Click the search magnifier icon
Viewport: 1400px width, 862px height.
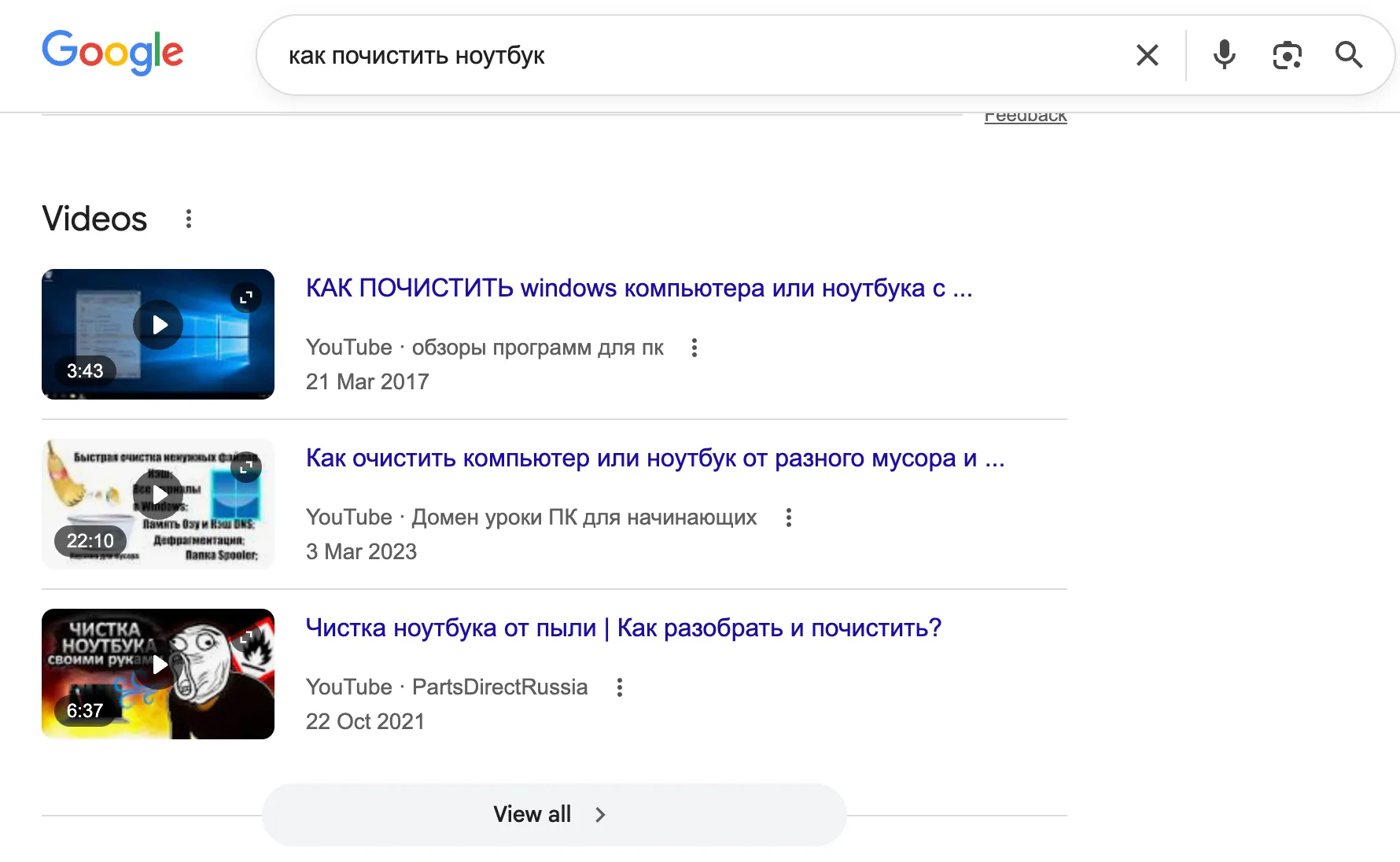click(1350, 55)
